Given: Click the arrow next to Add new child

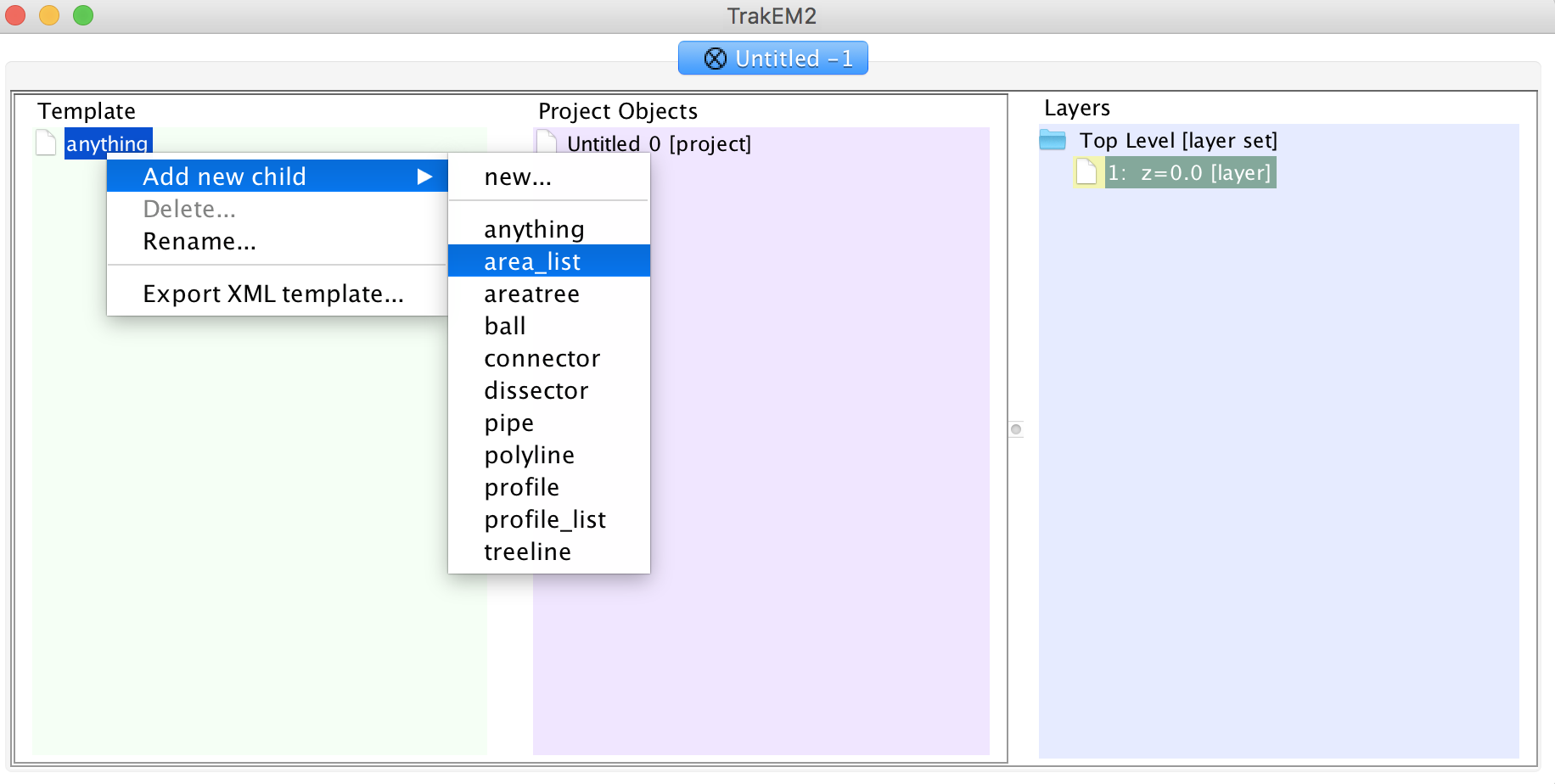Looking at the screenshot, I should pyautogui.click(x=424, y=176).
